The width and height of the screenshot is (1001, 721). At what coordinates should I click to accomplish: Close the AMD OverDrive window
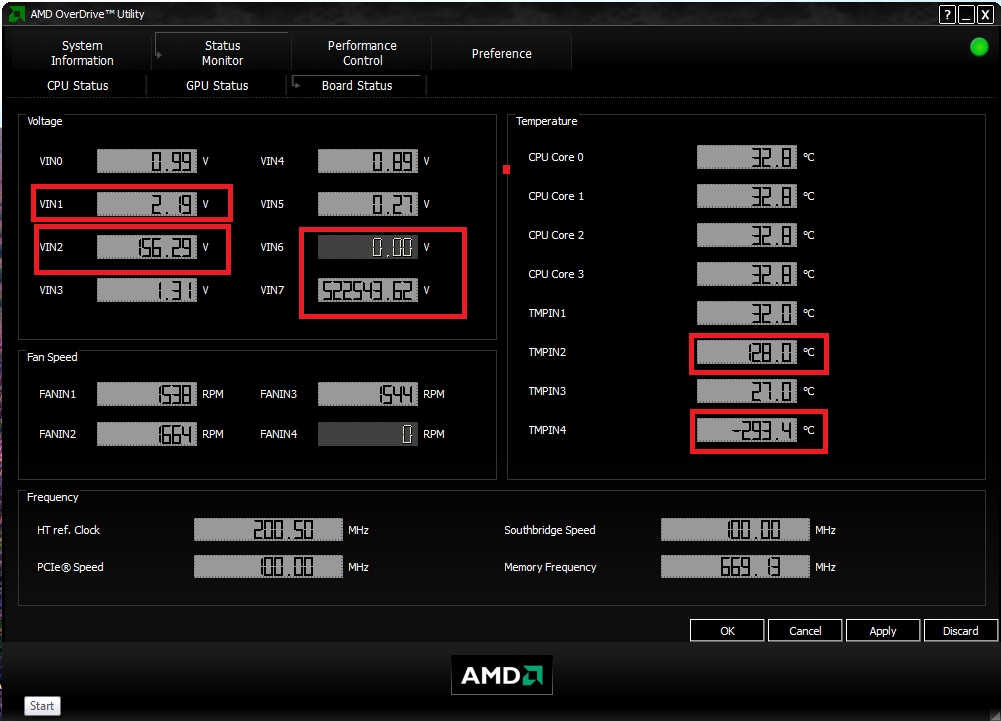(985, 15)
